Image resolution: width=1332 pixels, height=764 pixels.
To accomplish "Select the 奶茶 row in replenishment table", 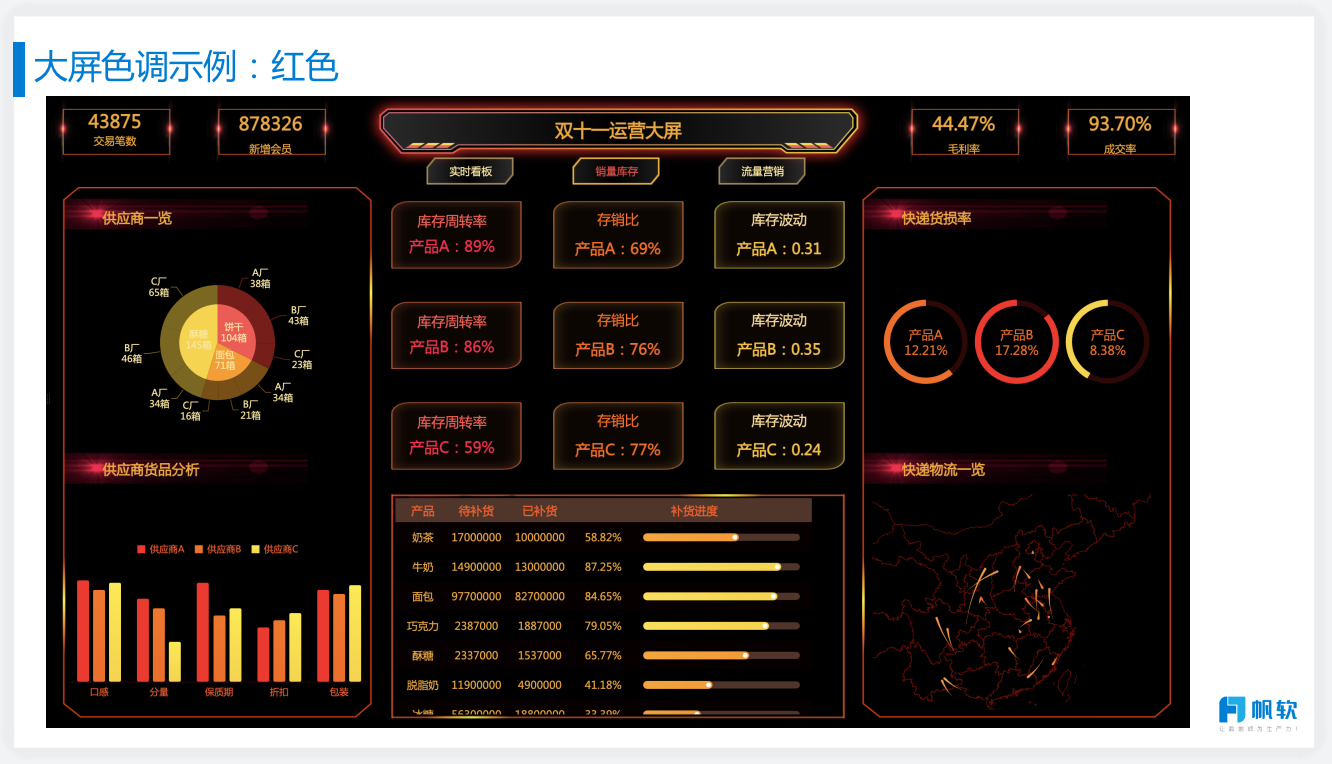I will (606, 537).
